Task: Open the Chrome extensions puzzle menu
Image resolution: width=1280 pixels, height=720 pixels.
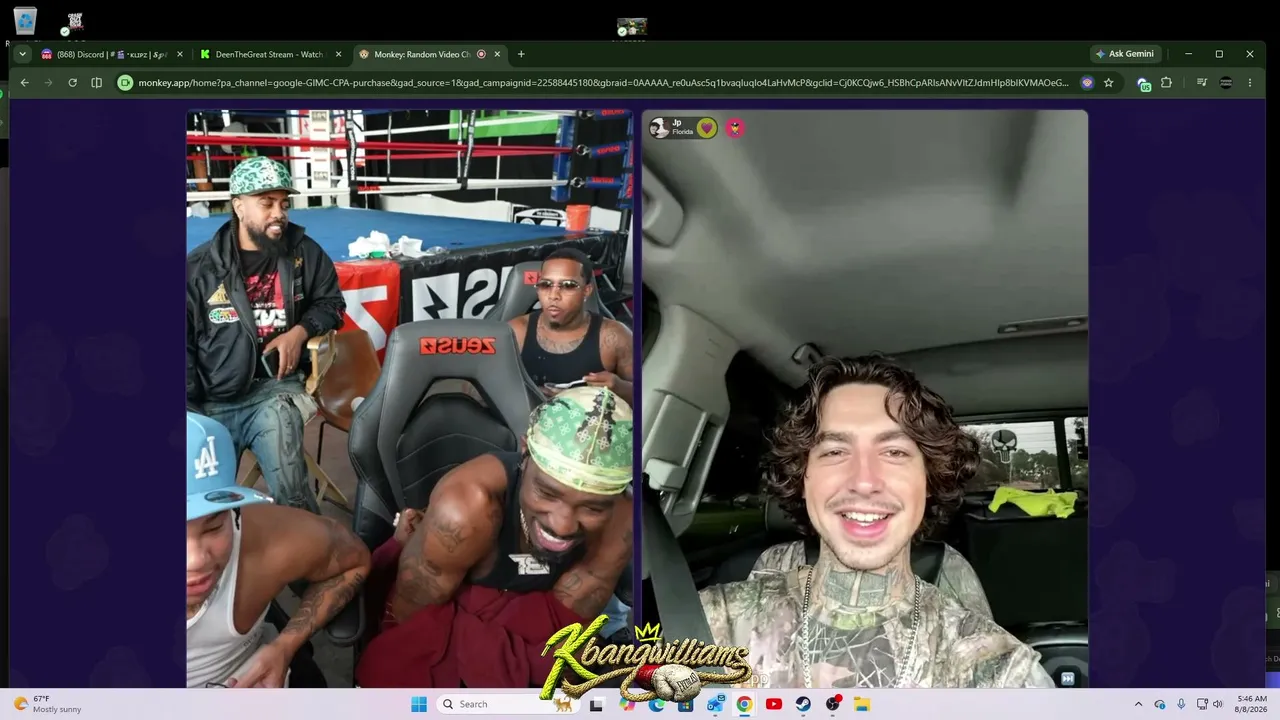Action: [1166, 83]
